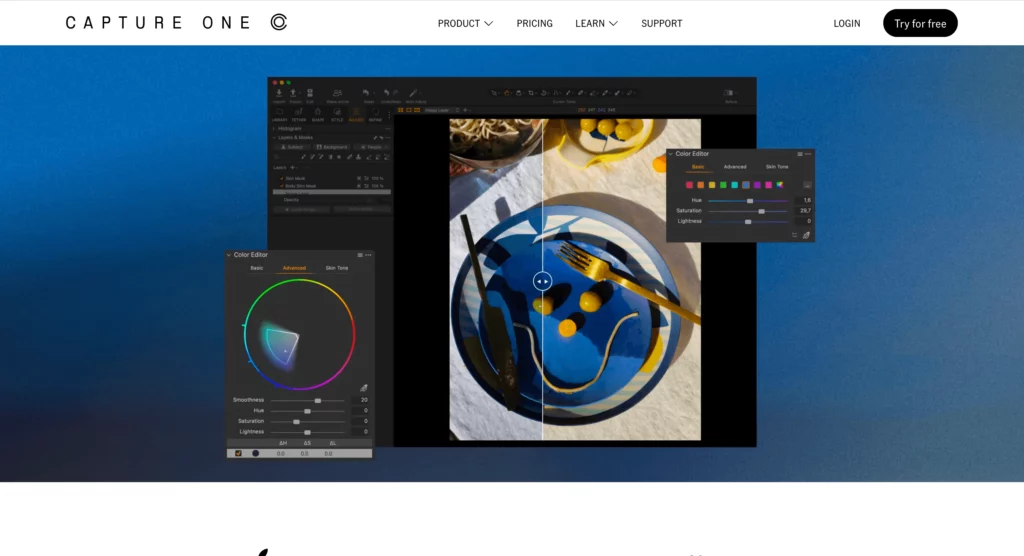1024x556 pixels.
Task: Expand the PRODUCT menu
Action: [x=465, y=24]
